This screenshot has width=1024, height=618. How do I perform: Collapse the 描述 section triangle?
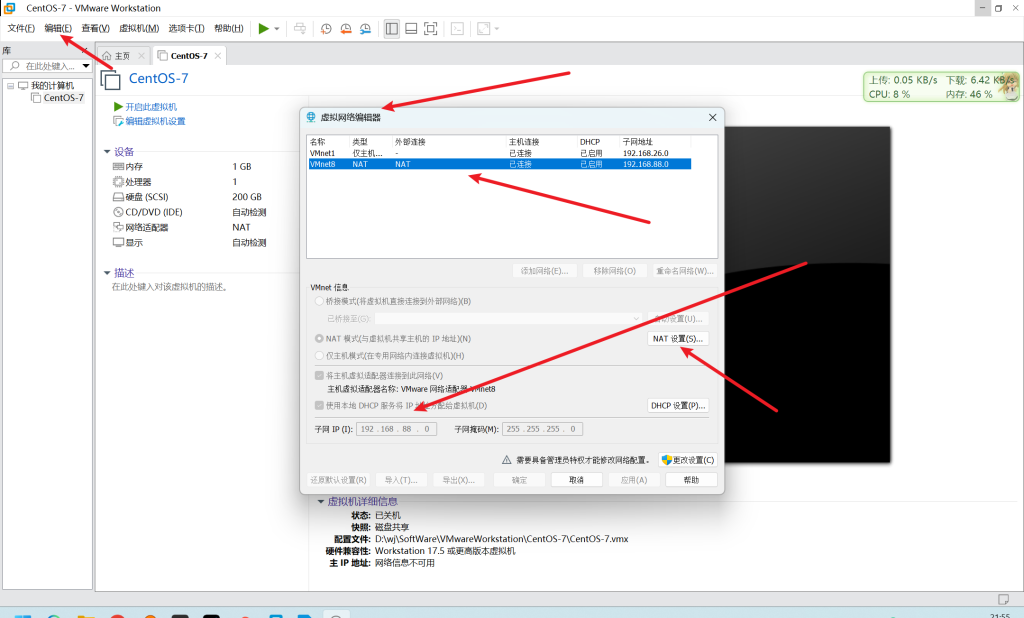(107, 273)
